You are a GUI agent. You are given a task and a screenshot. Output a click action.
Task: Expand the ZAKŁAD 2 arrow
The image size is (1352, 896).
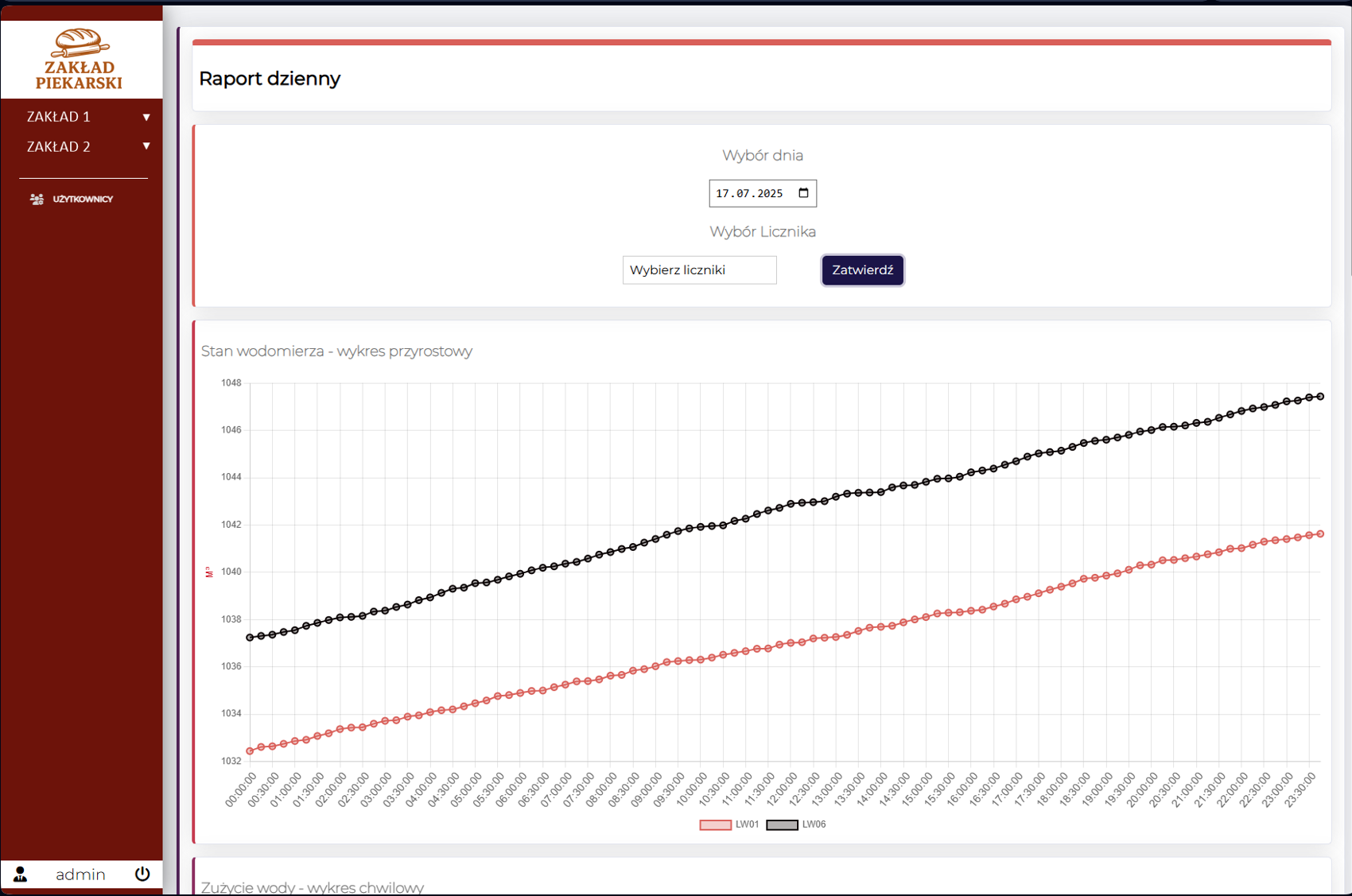coord(146,146)
